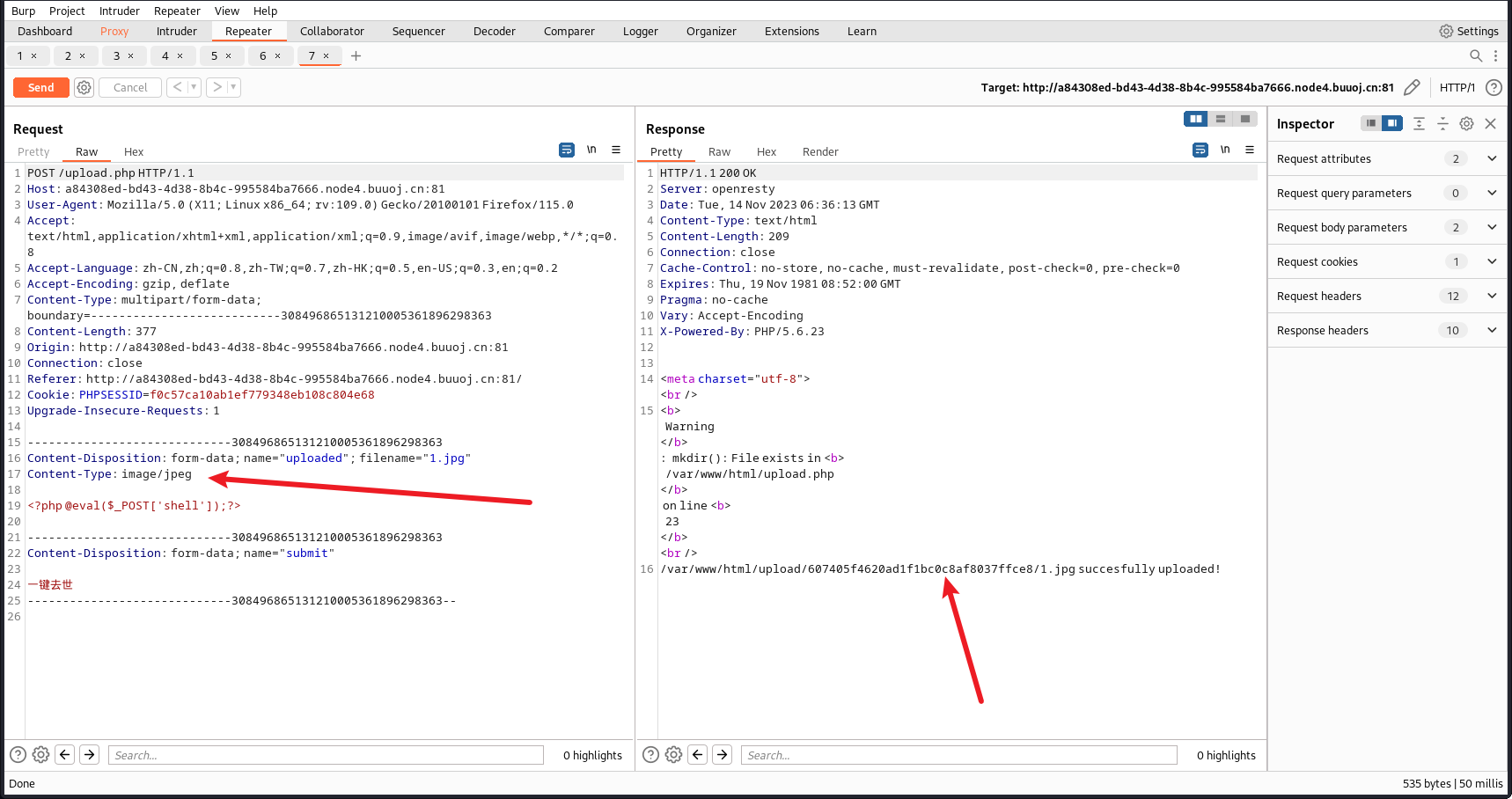Go to previous request search match
Viewport: 1512px width, 799px height.
pyautogui.click(x=64, y=754)
